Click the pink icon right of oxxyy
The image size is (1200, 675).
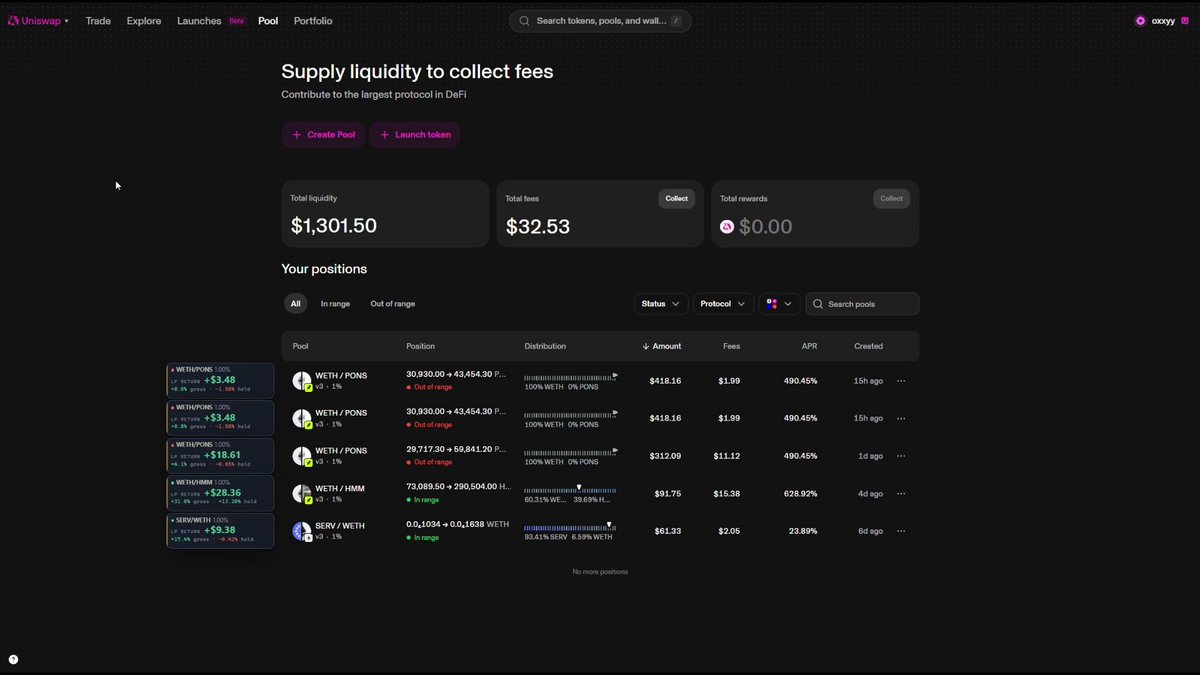point(1185,21)
